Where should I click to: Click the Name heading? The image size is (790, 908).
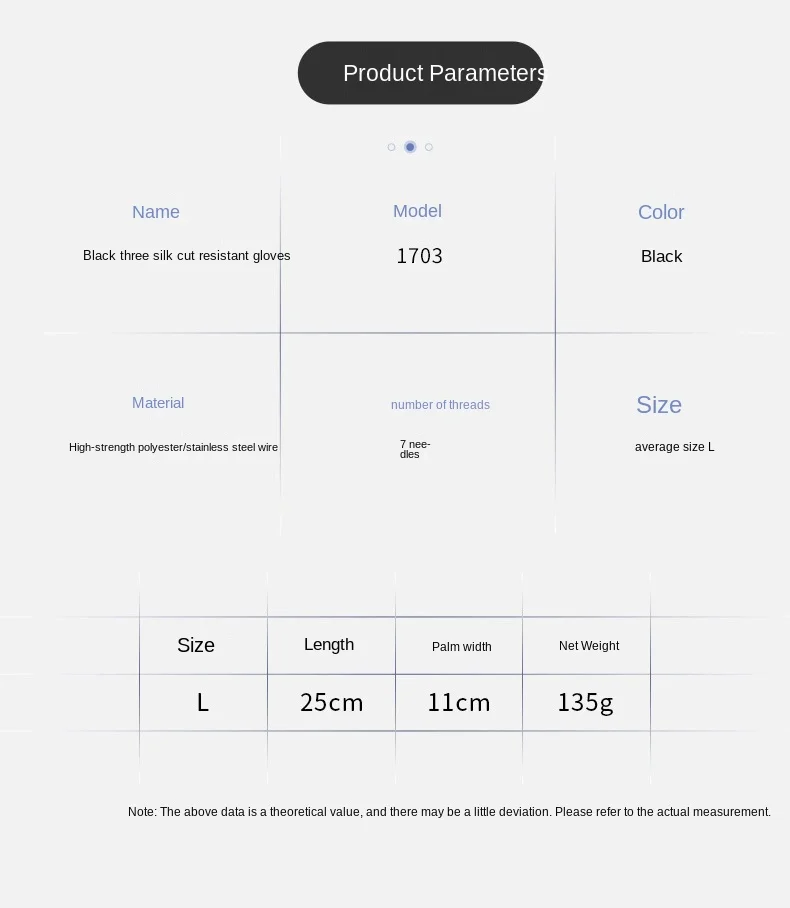(156, 212)
